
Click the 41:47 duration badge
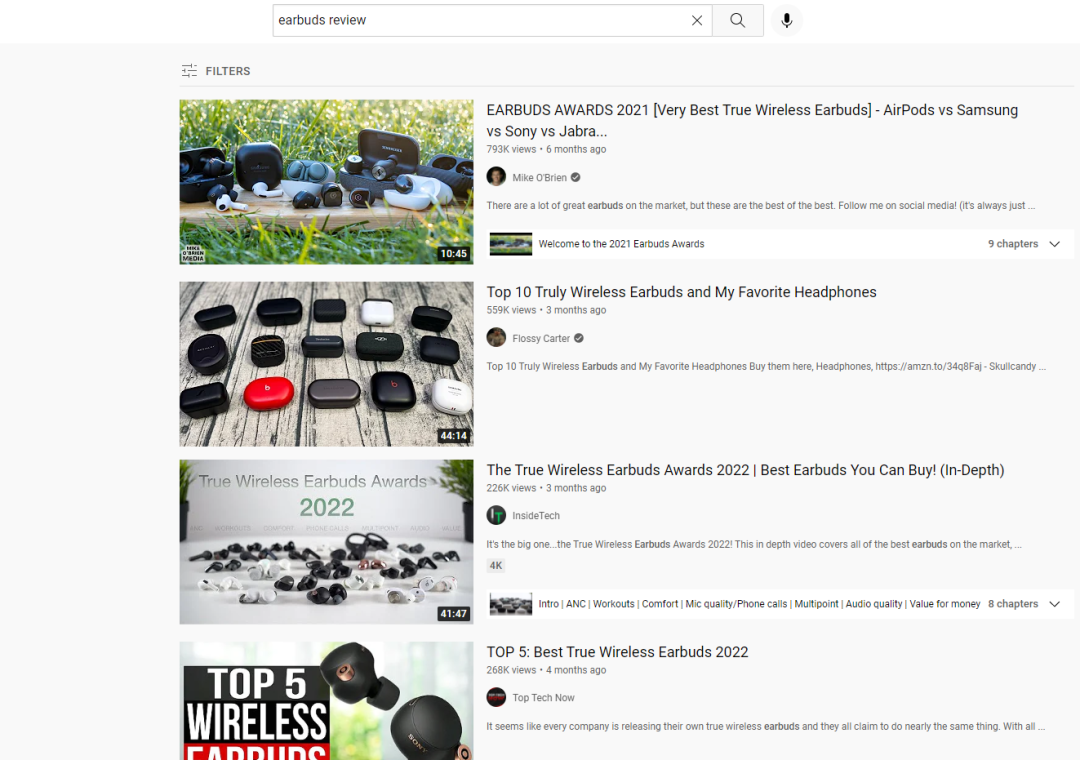[453, 613]
